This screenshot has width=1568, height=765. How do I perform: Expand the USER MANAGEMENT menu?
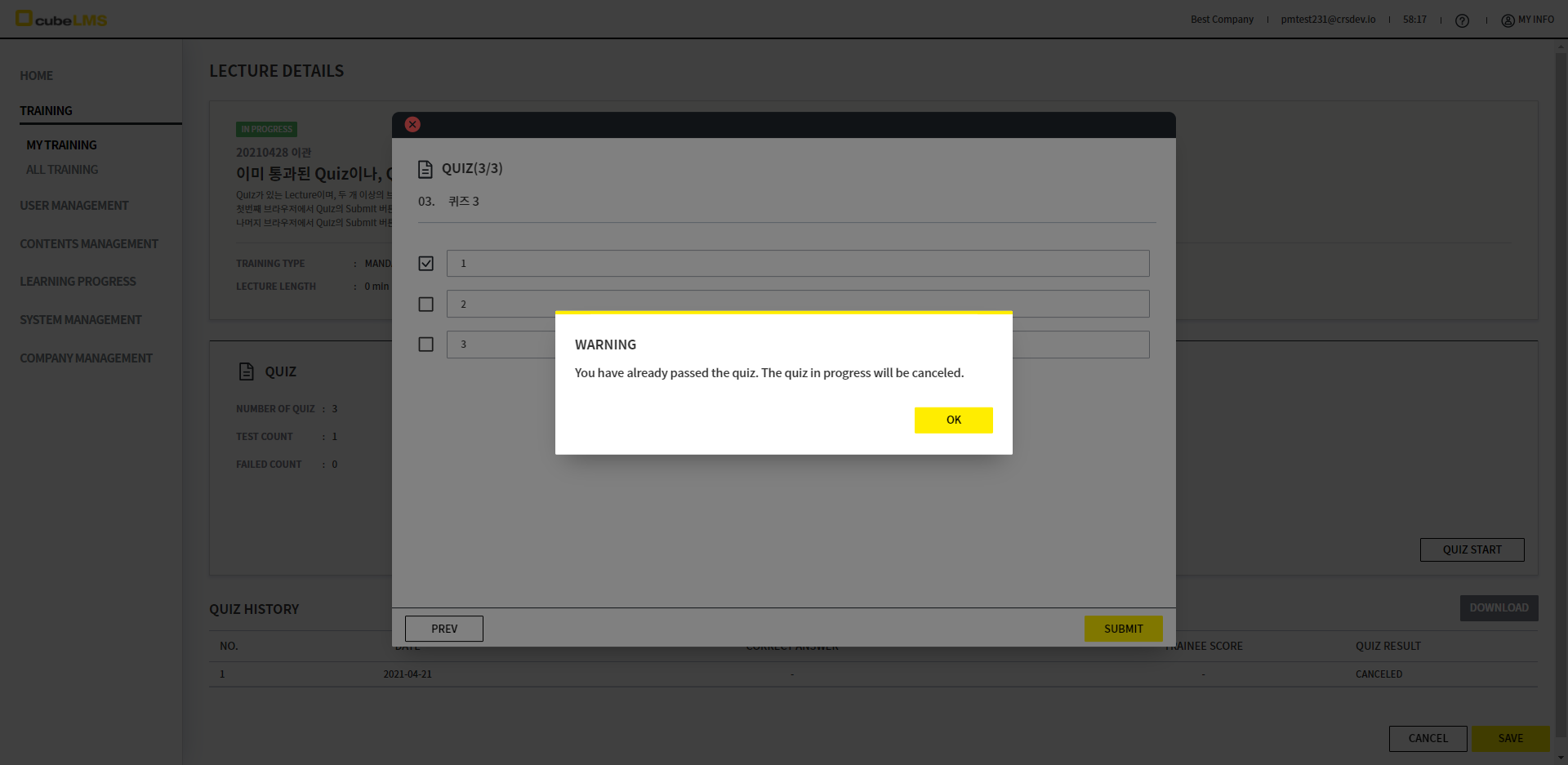pyautogui.click(x=74, y=206)
